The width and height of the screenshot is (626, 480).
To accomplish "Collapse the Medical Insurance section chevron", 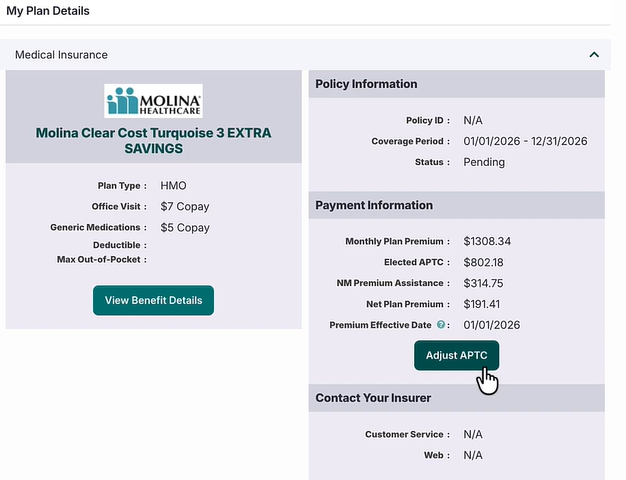I will pyautogui.click(x=594, y=55).
